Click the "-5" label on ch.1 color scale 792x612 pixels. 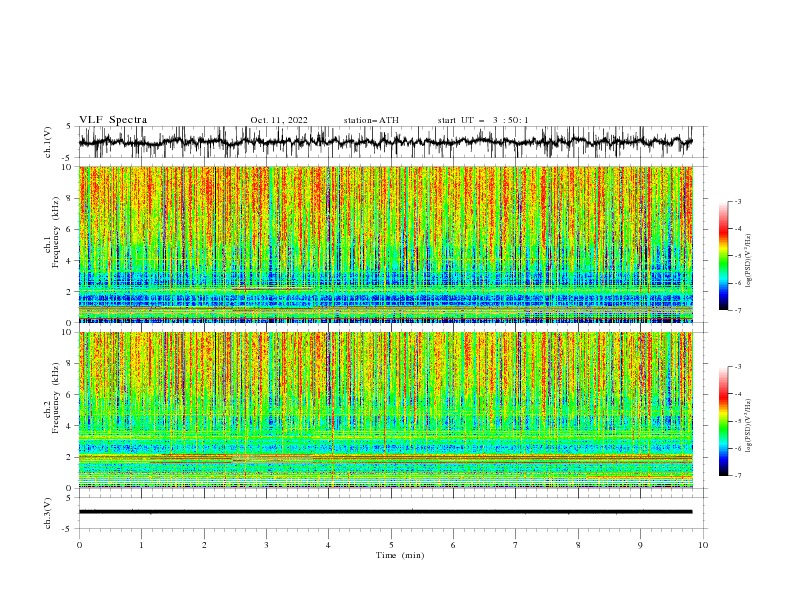pos(738,256)
